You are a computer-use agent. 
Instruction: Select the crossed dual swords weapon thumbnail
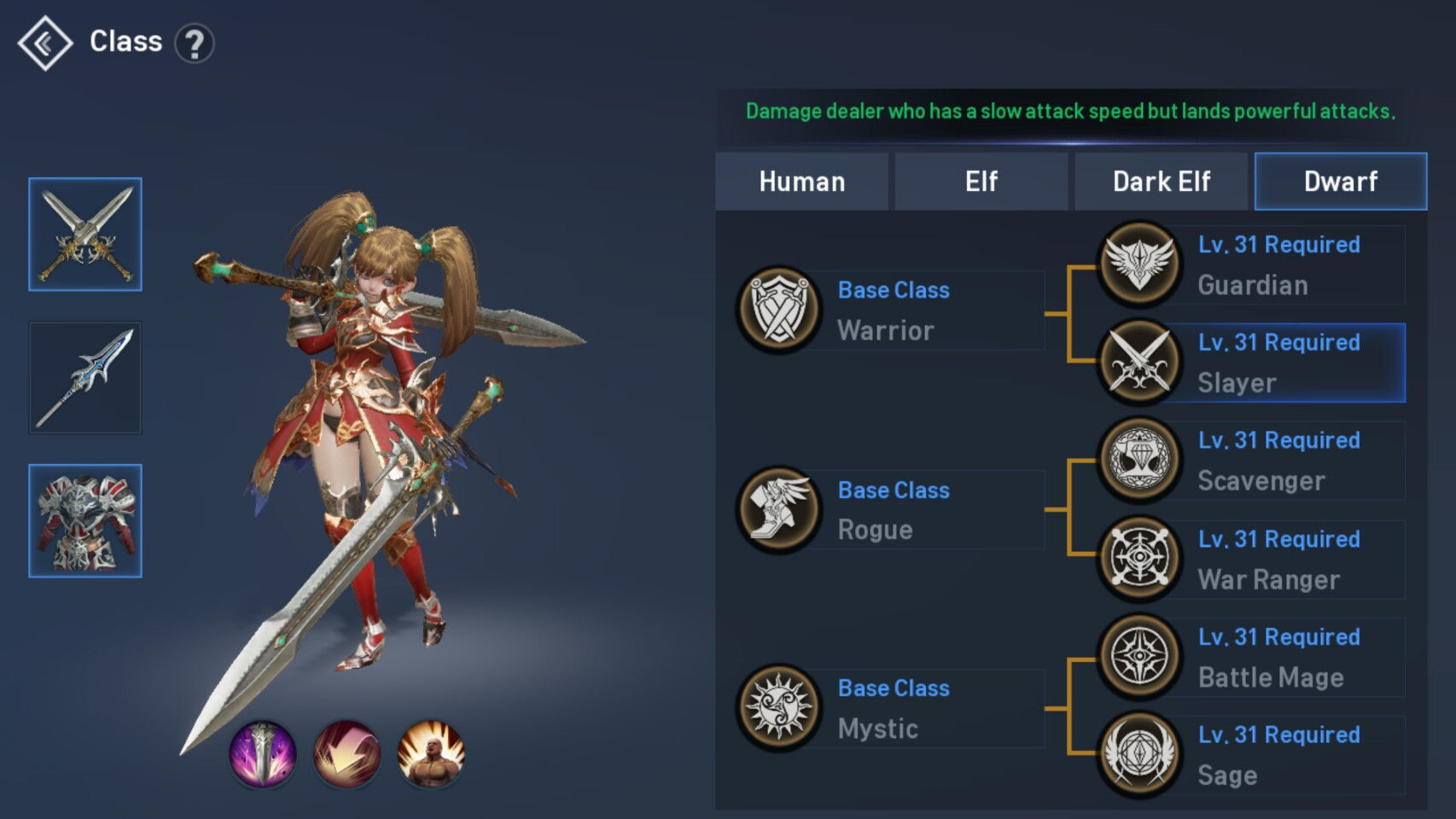click(85, 235)
